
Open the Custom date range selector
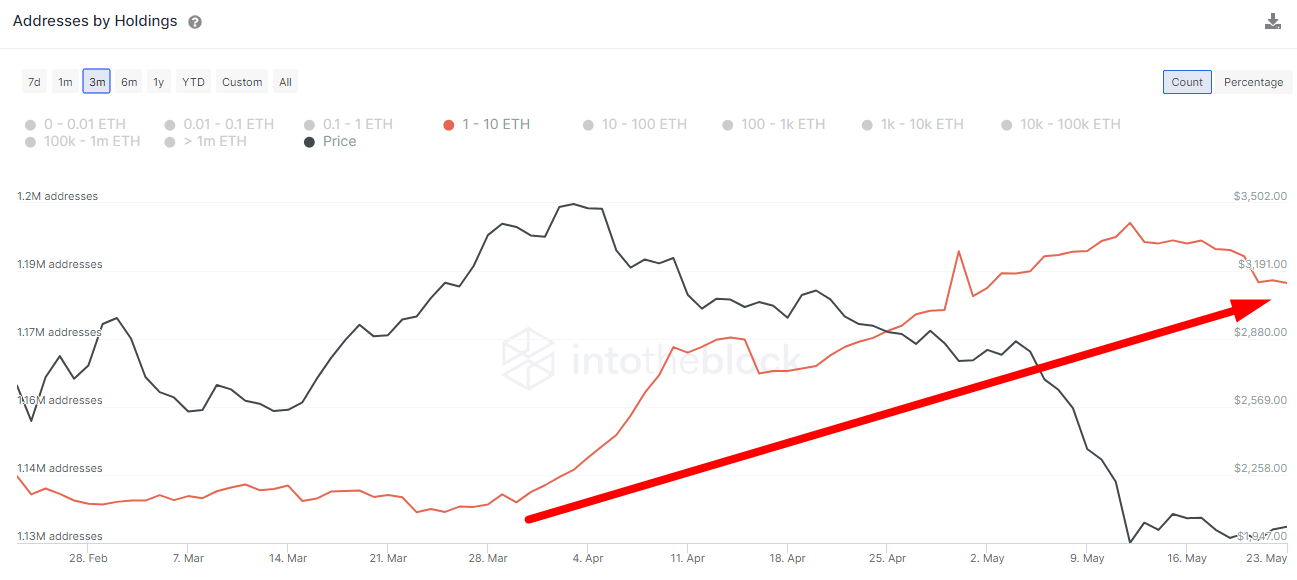click(241, 81)
